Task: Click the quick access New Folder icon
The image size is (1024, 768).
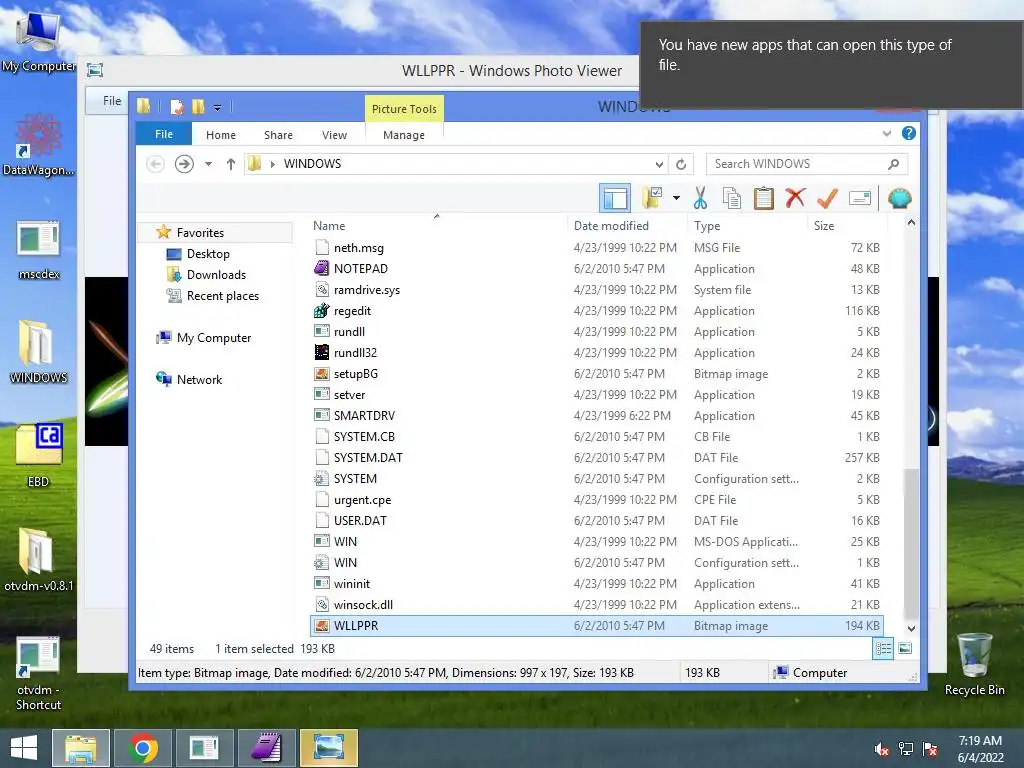Action: (x=198, y=106)
